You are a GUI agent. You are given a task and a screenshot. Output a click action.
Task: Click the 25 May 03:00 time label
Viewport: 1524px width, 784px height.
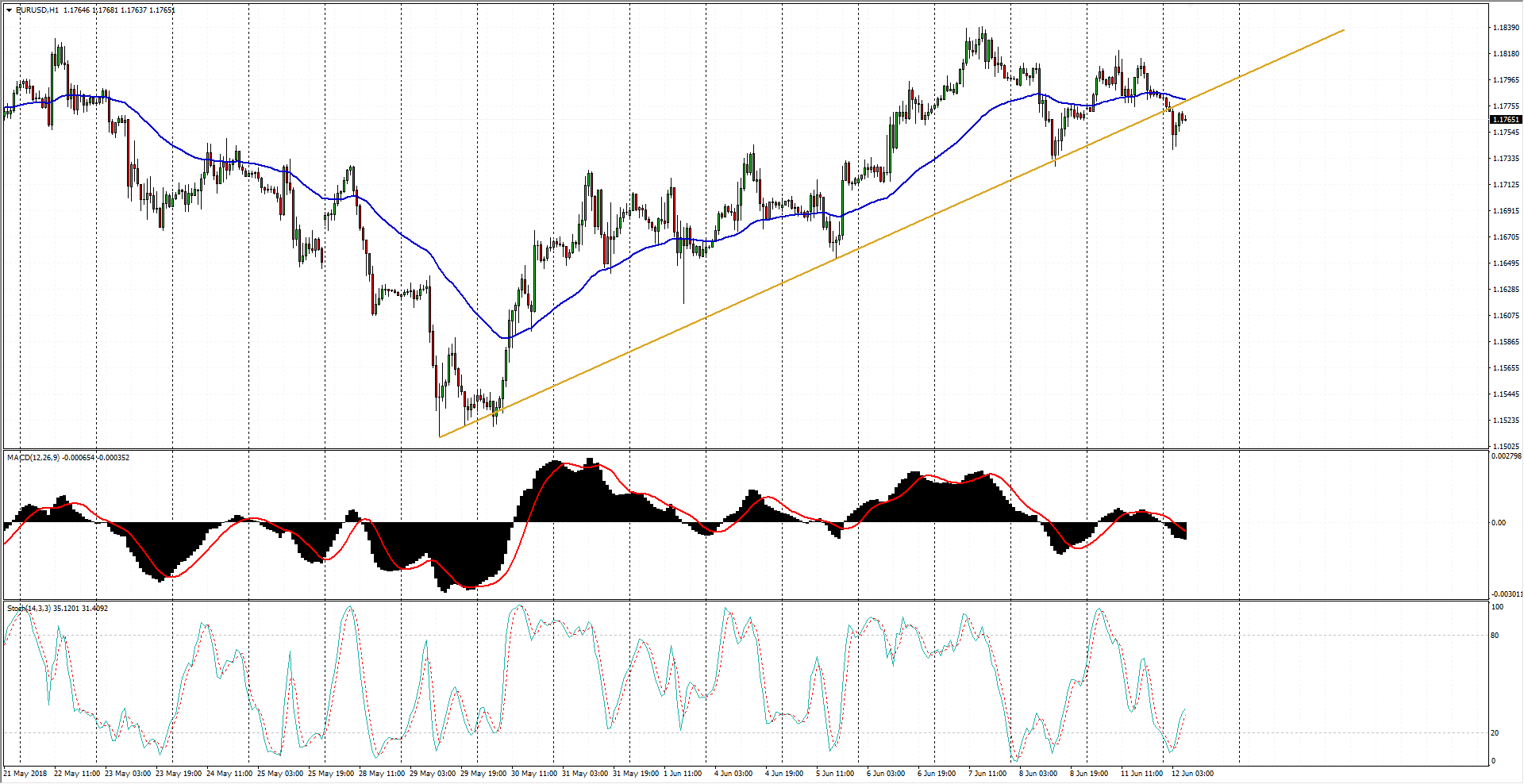(279, 774)
